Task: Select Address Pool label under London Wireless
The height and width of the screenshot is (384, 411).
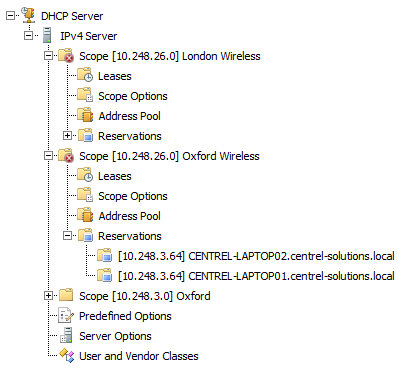Action: (x=129, y=116)
